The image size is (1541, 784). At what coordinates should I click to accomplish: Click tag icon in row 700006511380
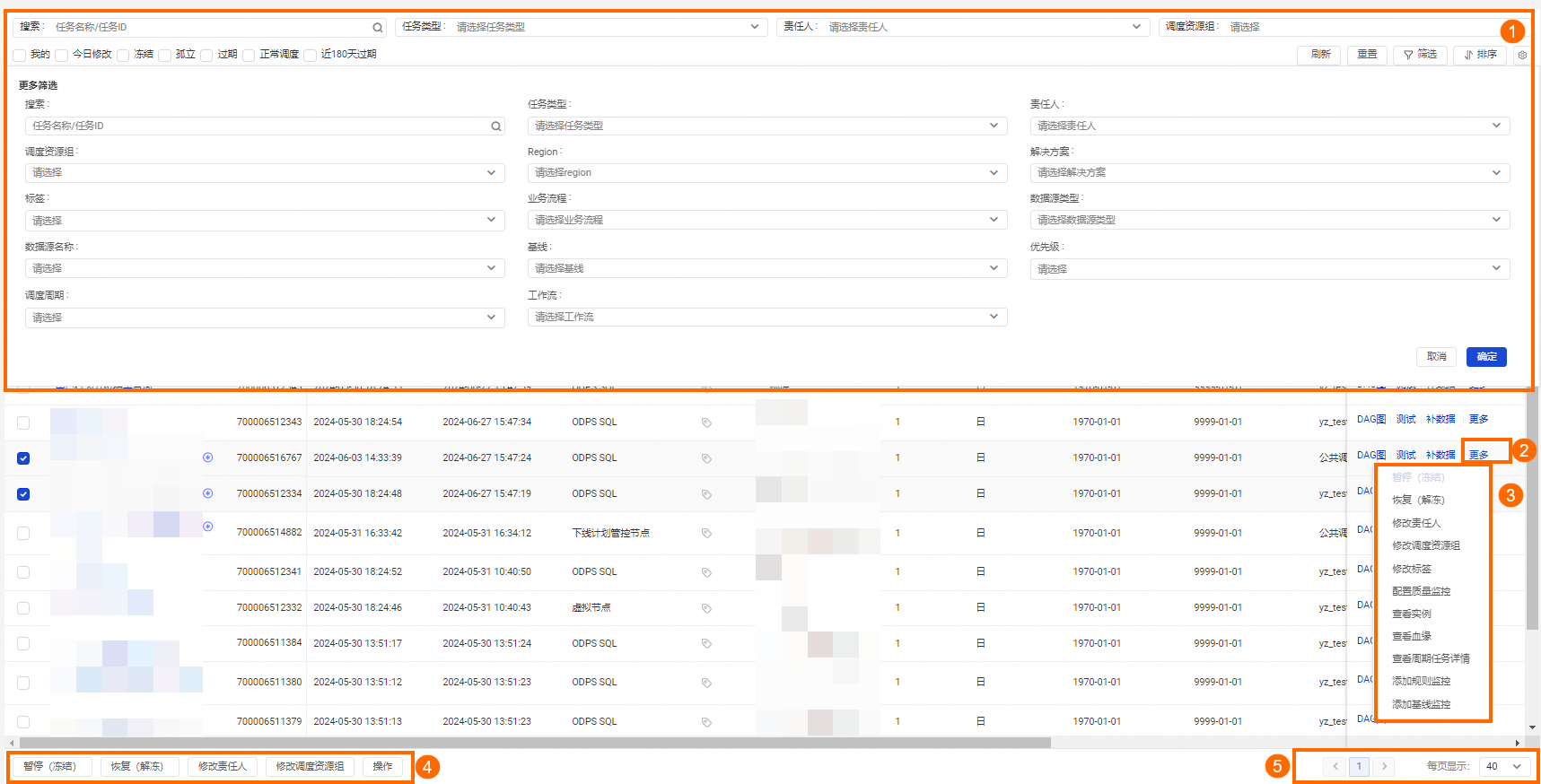(x=706, y=683)
